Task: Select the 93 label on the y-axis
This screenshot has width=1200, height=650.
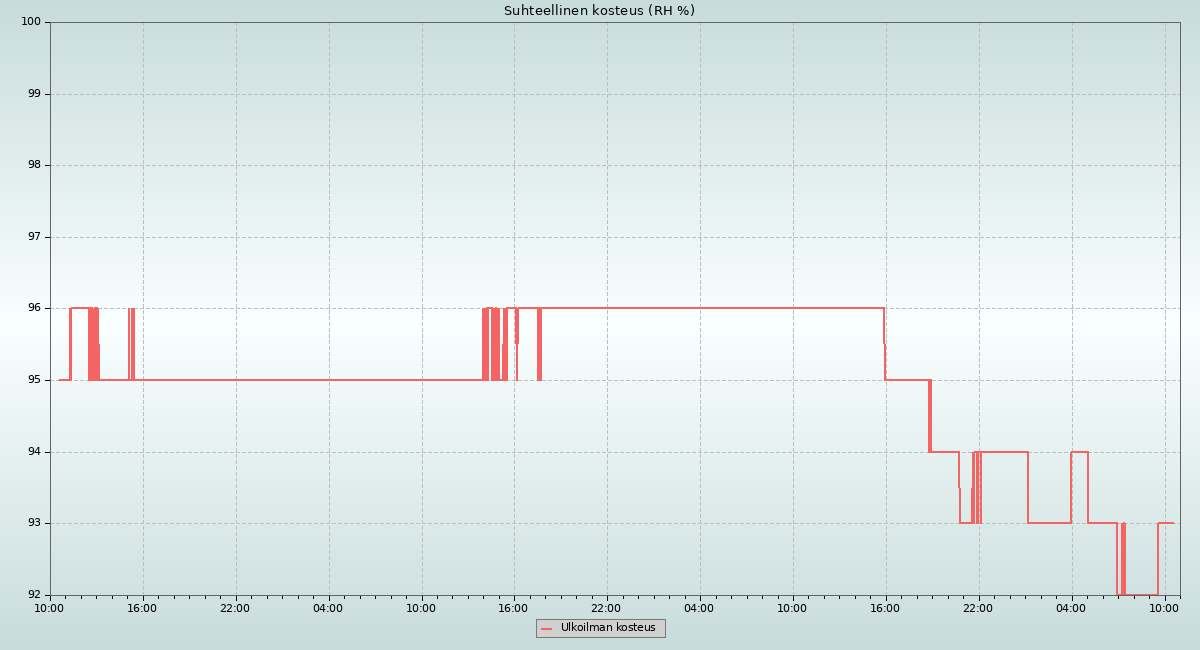Action: [34, 523]
